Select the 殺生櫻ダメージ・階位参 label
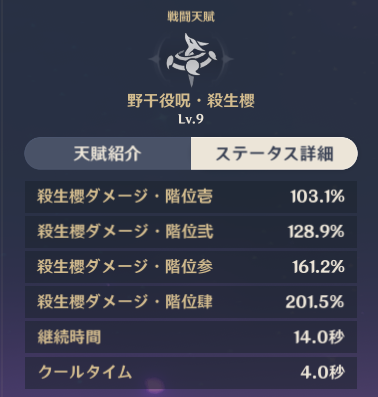 coord(125,267)
